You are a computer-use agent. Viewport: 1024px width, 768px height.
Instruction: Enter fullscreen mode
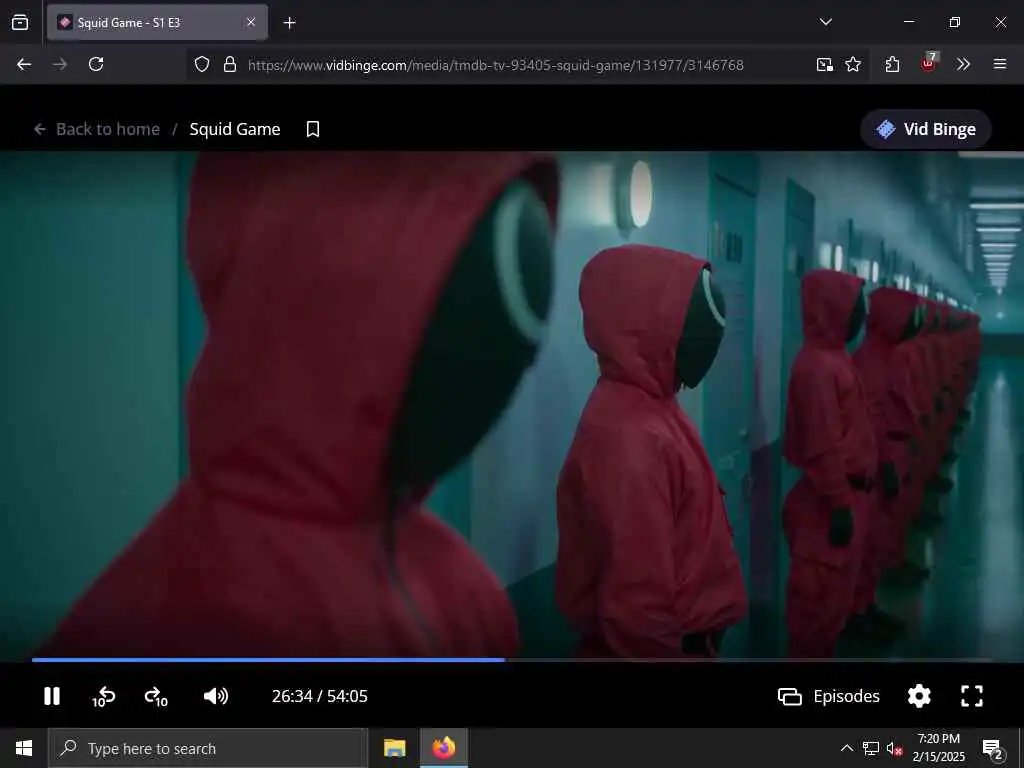pyautogui.click(x=972, y=696)
